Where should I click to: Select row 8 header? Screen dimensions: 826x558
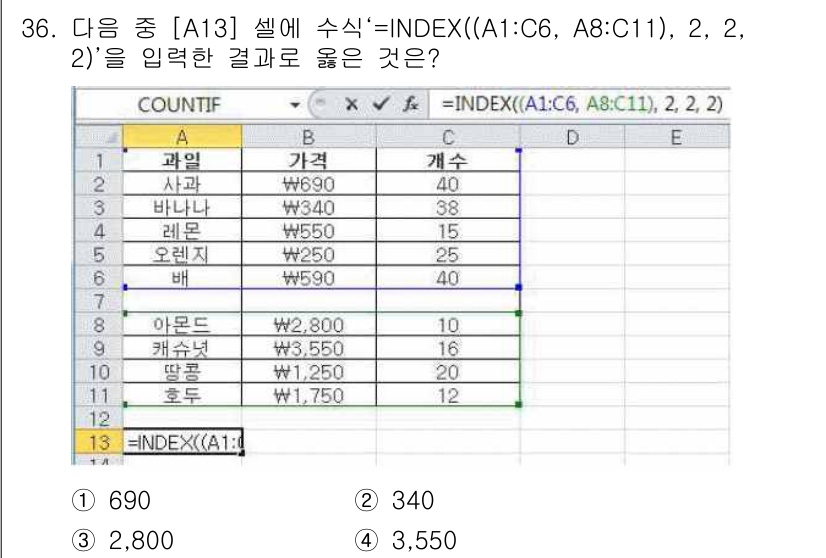(x=99, y=325)
